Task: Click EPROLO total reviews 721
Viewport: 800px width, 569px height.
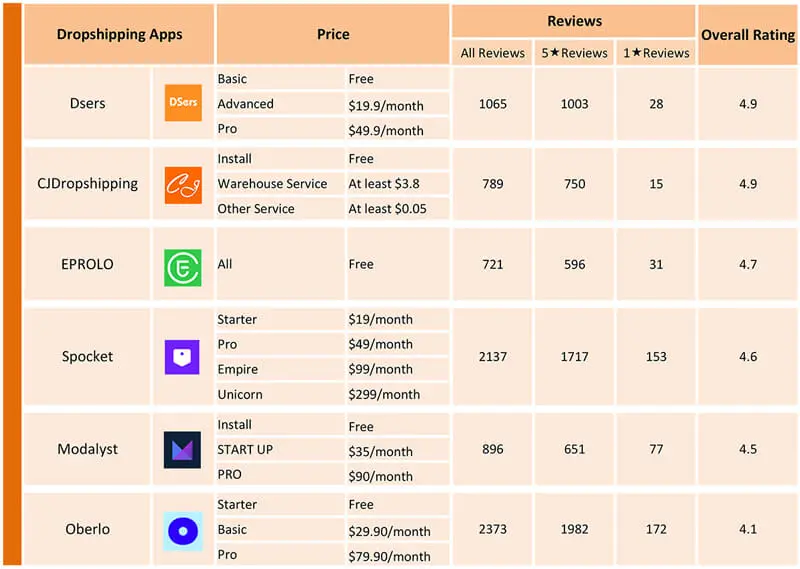Action: [x=493, y=264]
